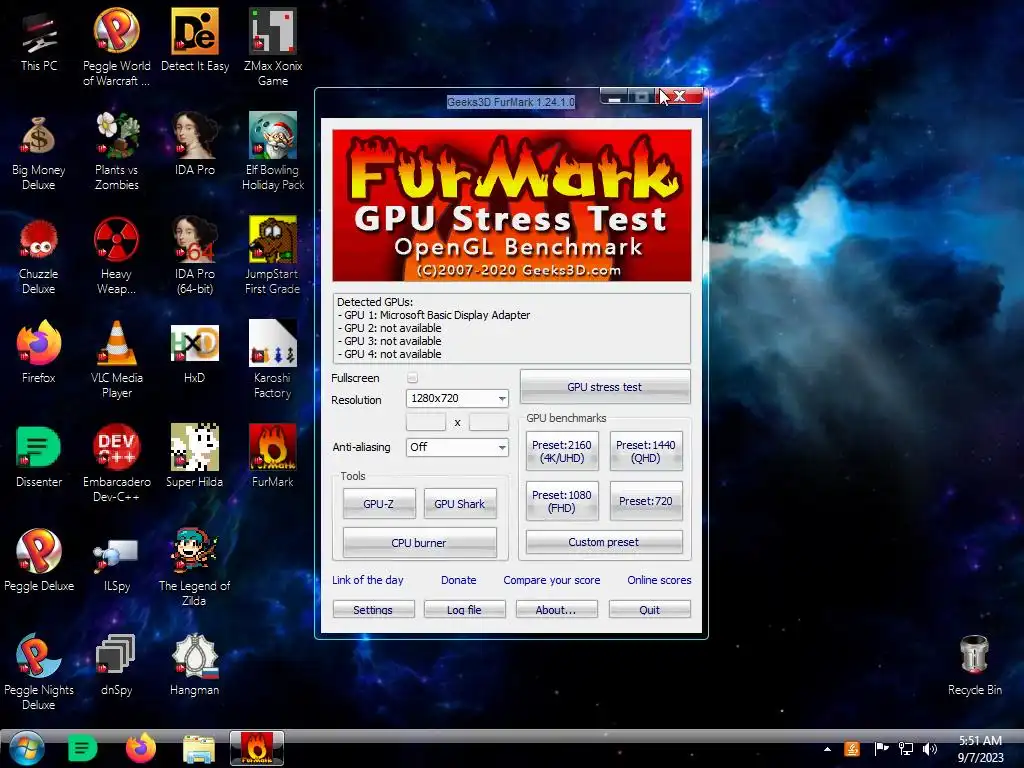This screenshot has width=1024, height=768.
Task: Select the Big Money Deluxe icon
Action: point(39,152)
